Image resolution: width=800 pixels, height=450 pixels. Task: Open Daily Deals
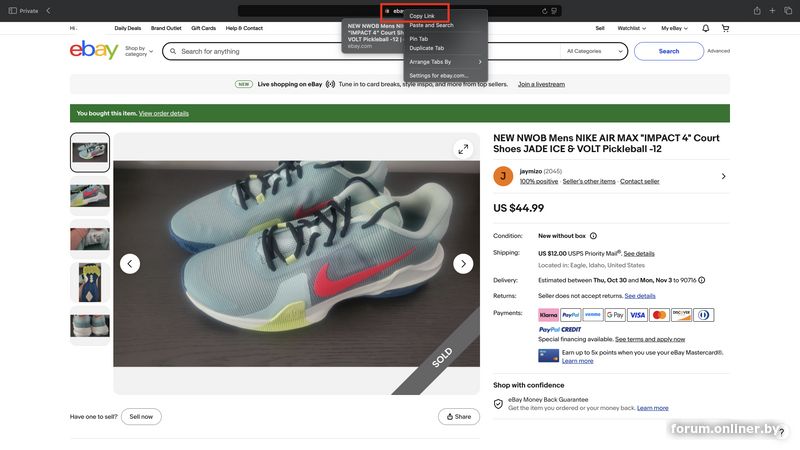click(x=128, y=29)
